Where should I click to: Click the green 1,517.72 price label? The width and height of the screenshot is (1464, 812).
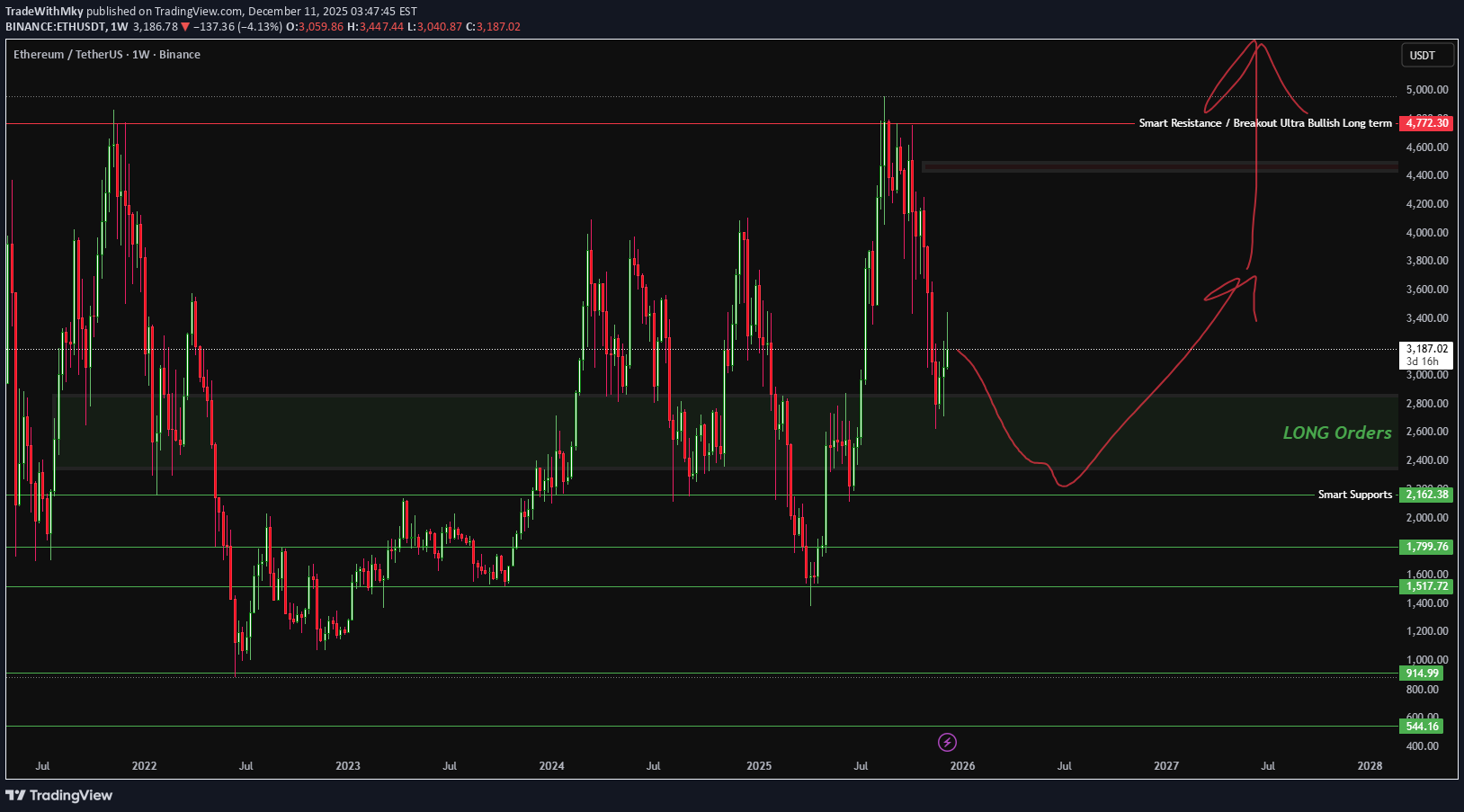[1424, 585]
